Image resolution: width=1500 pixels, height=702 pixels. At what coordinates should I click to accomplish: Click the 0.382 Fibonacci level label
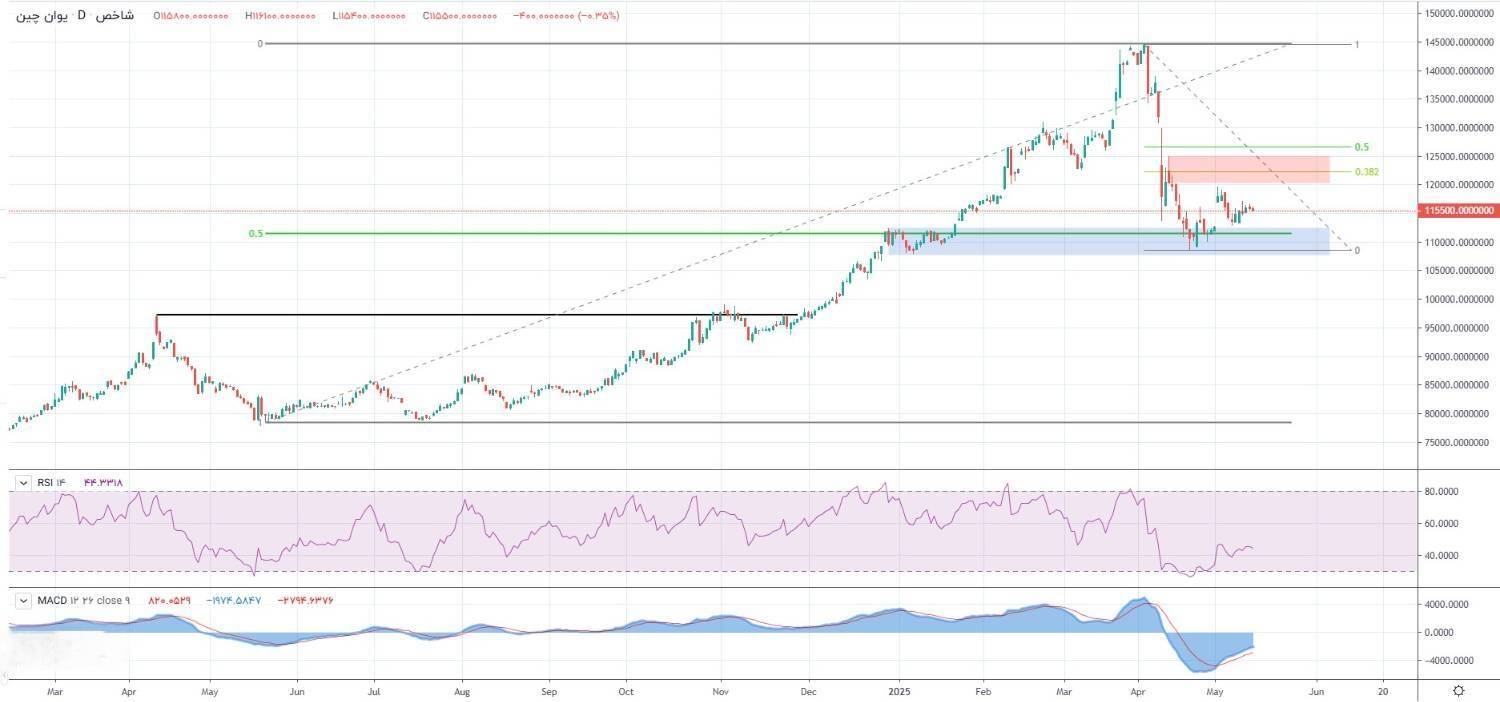[1366, 172]
